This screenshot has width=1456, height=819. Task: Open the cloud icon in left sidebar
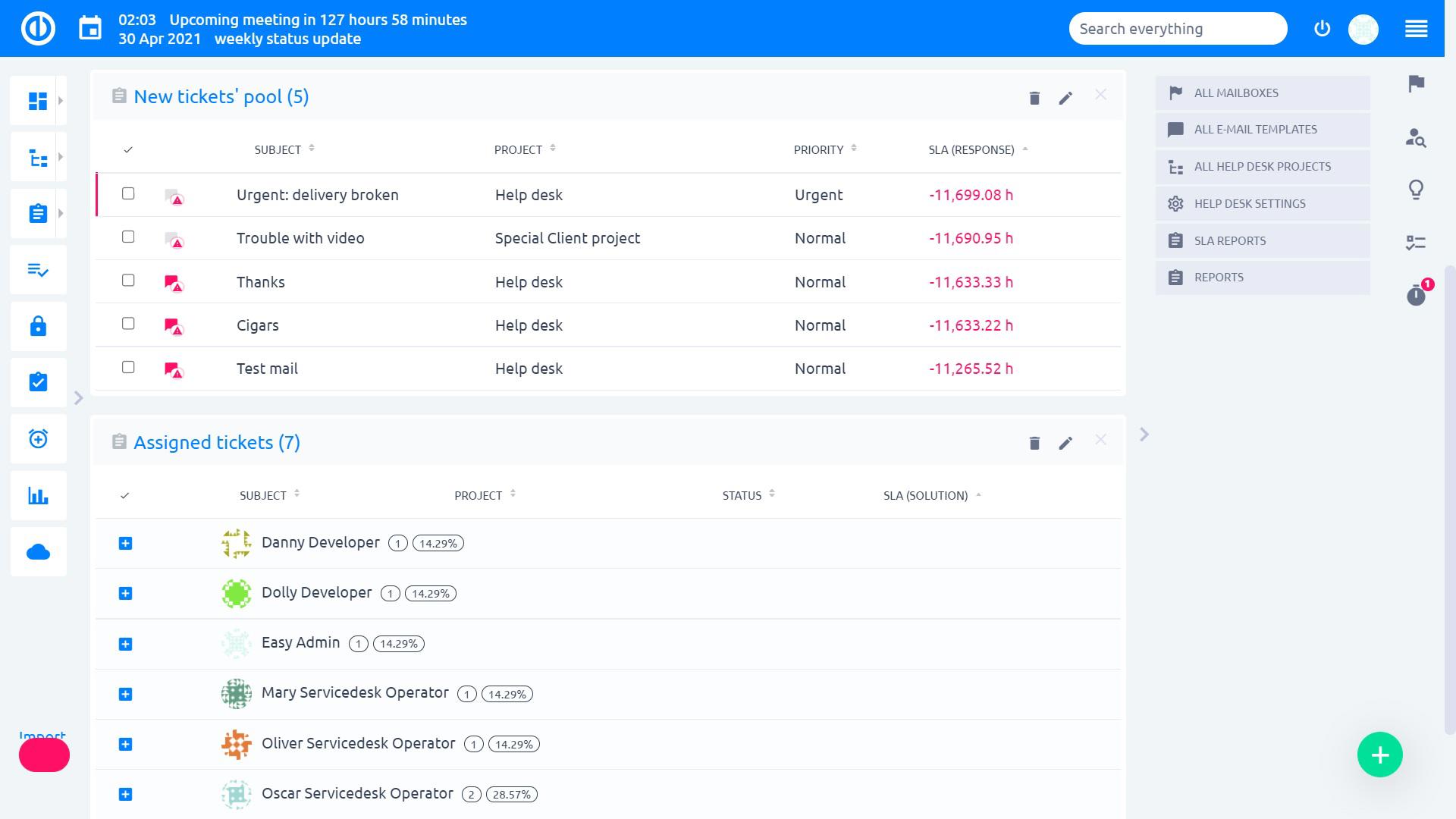[38, 552]
